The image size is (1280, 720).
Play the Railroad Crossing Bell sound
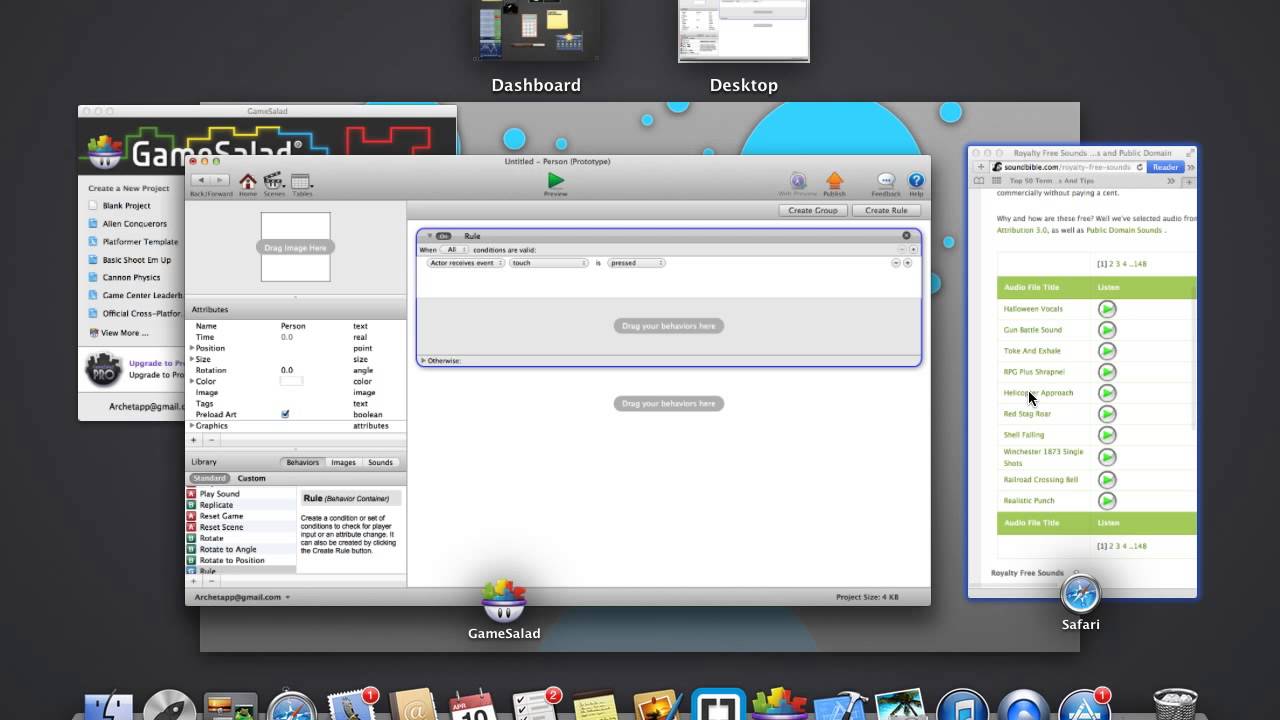1107,480
